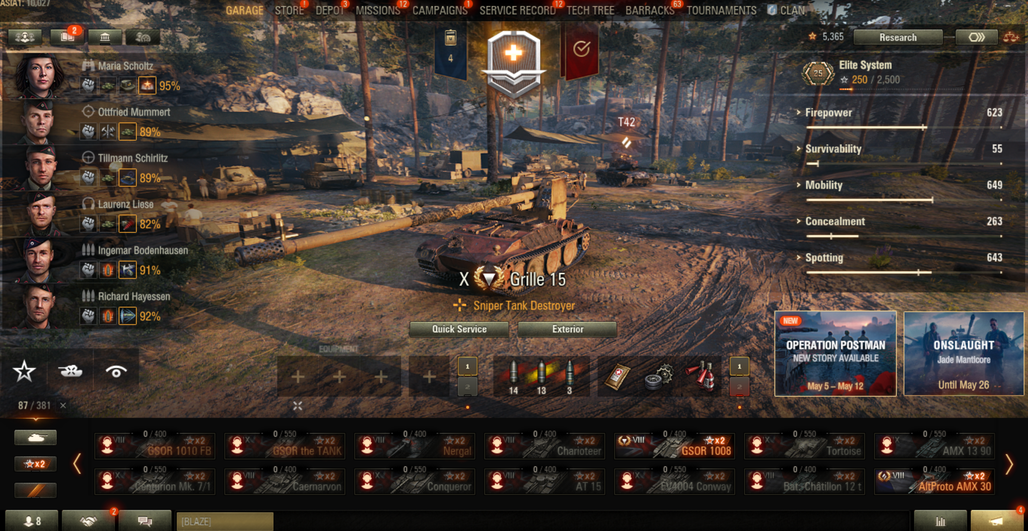
Task: Click the first empty equipment slot
Action: point(297,376)
